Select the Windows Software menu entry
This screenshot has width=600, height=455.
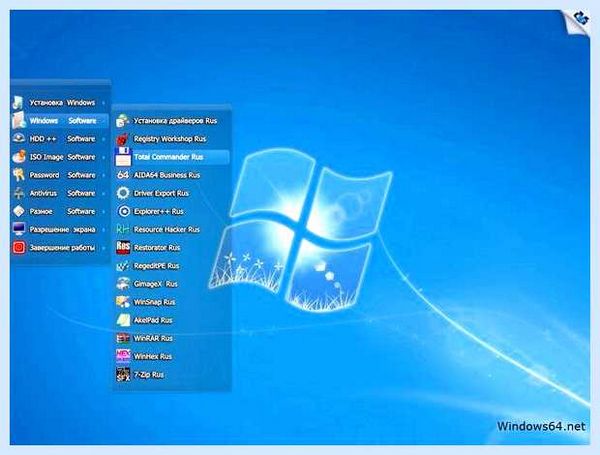(x=60, y=121)
